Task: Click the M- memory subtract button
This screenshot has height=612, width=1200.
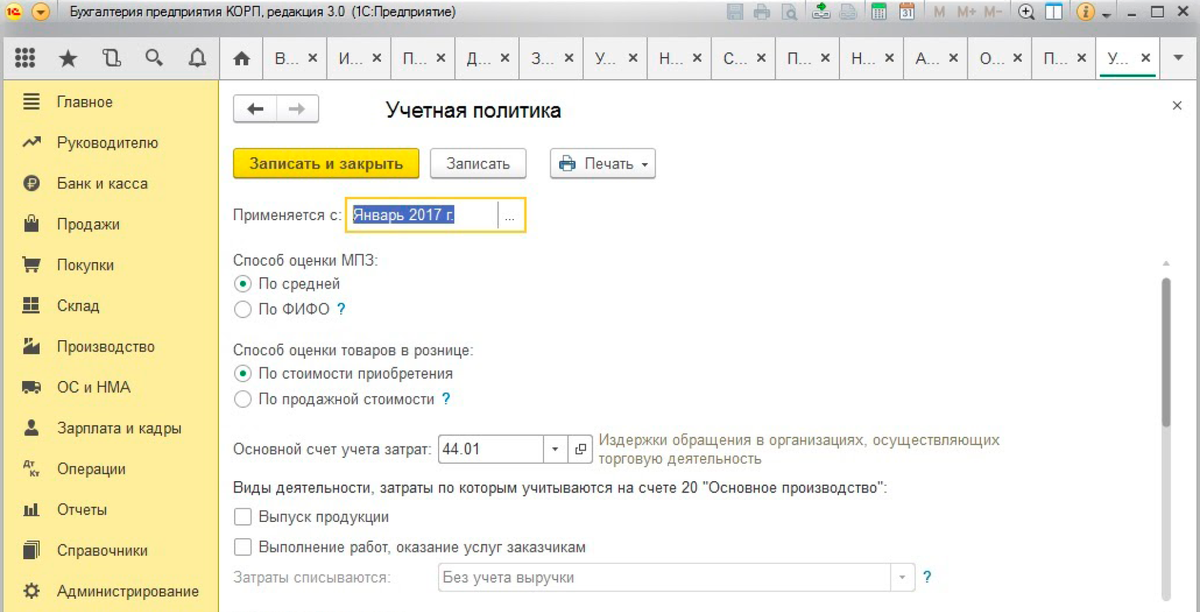Action: point(993,13)
